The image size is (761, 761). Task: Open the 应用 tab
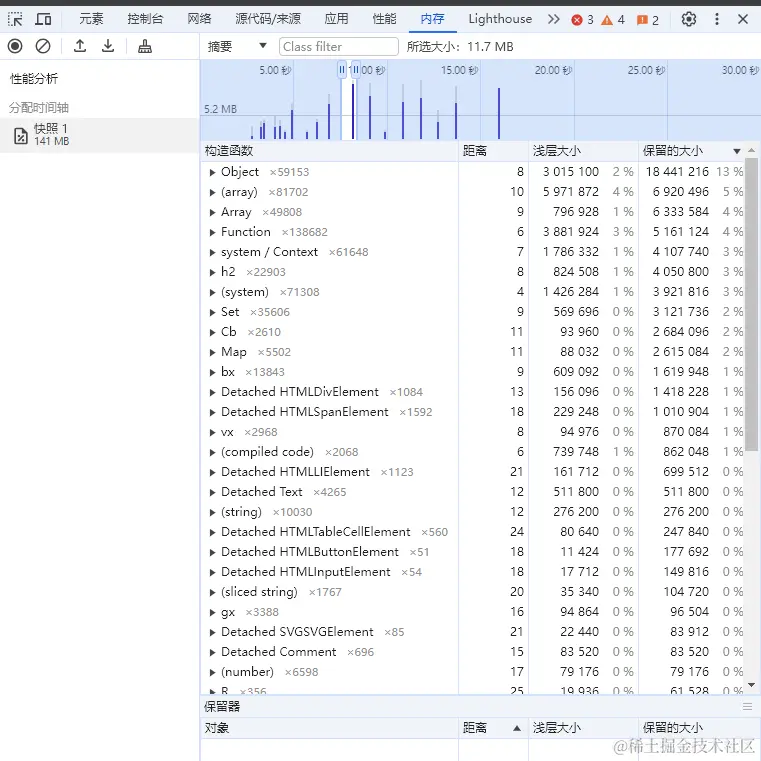(336, 19)
